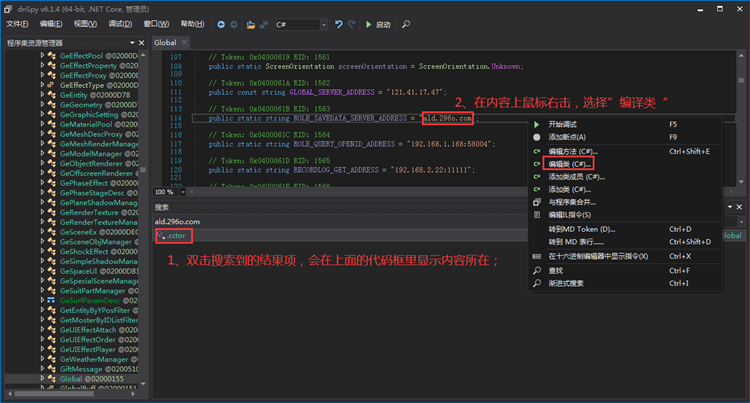Click the navigate back arrow icon
The image size is (750, 403).
(x=220, y=24)
